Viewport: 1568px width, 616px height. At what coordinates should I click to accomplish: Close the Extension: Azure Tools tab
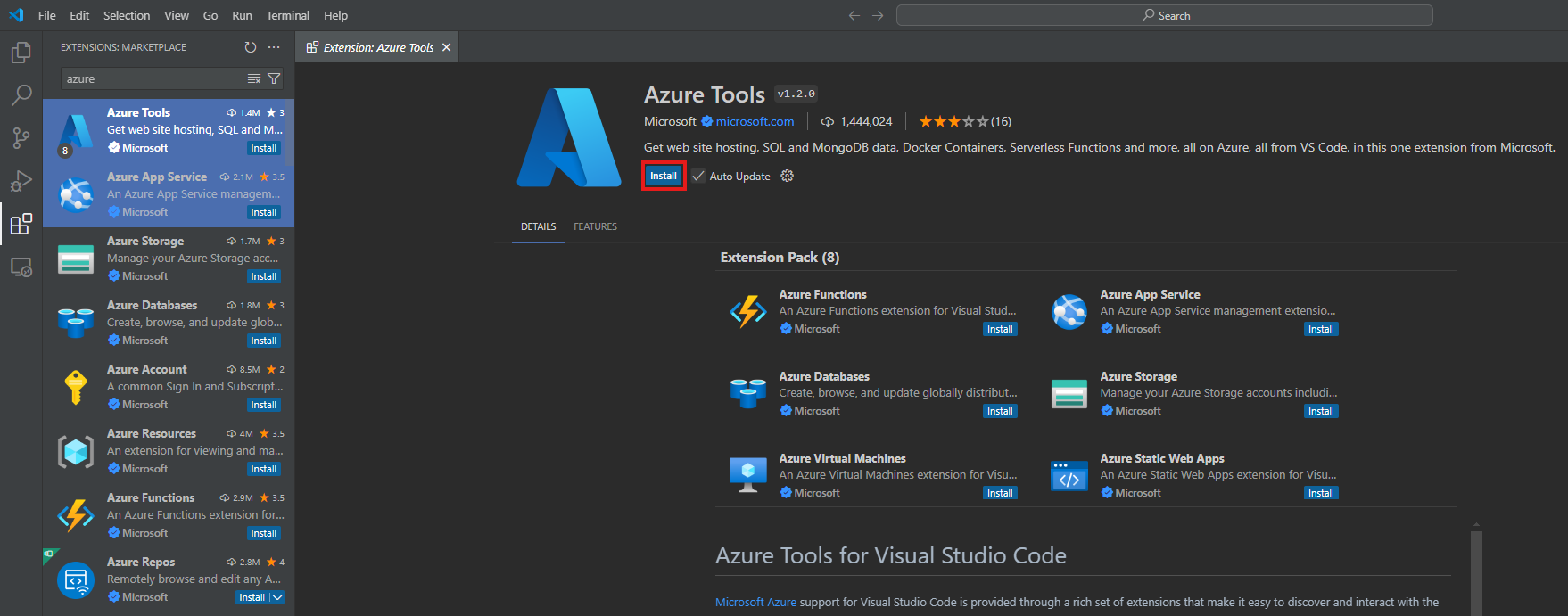pos(447,47)
